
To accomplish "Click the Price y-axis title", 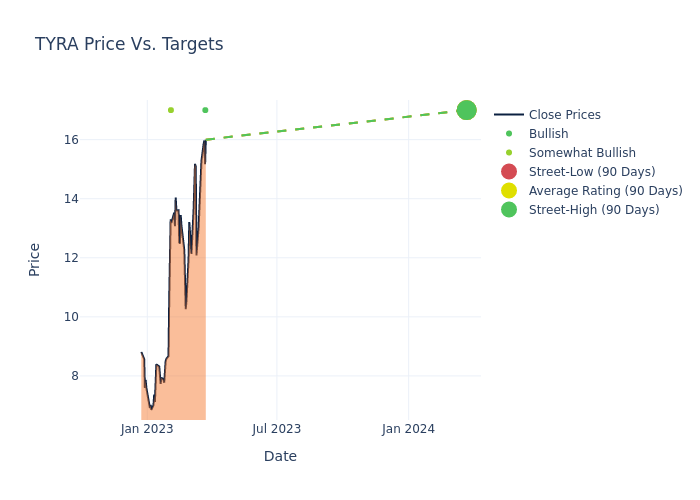I will (34, 259).
